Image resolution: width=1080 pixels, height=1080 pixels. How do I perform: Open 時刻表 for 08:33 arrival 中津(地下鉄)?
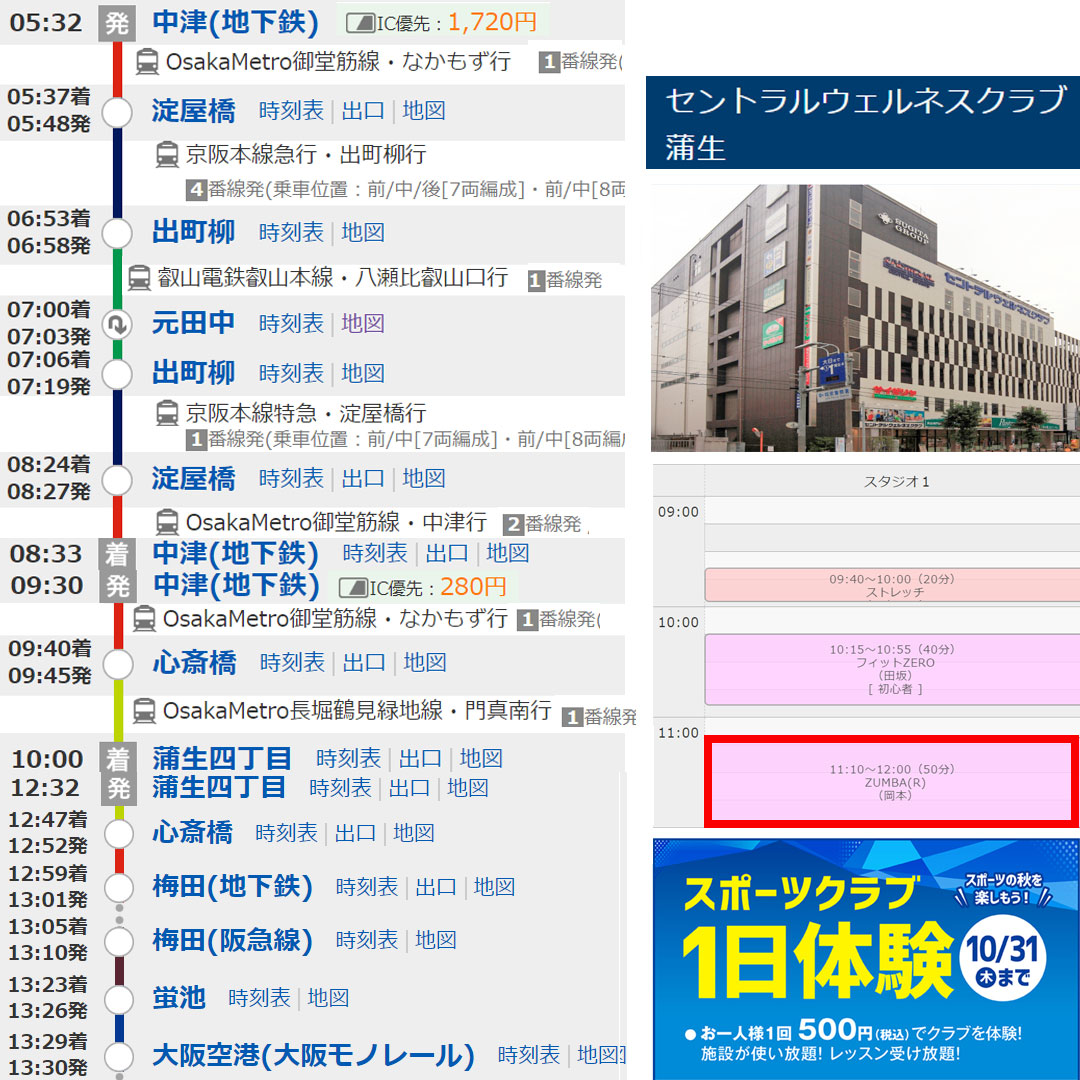tap(375, 553)
